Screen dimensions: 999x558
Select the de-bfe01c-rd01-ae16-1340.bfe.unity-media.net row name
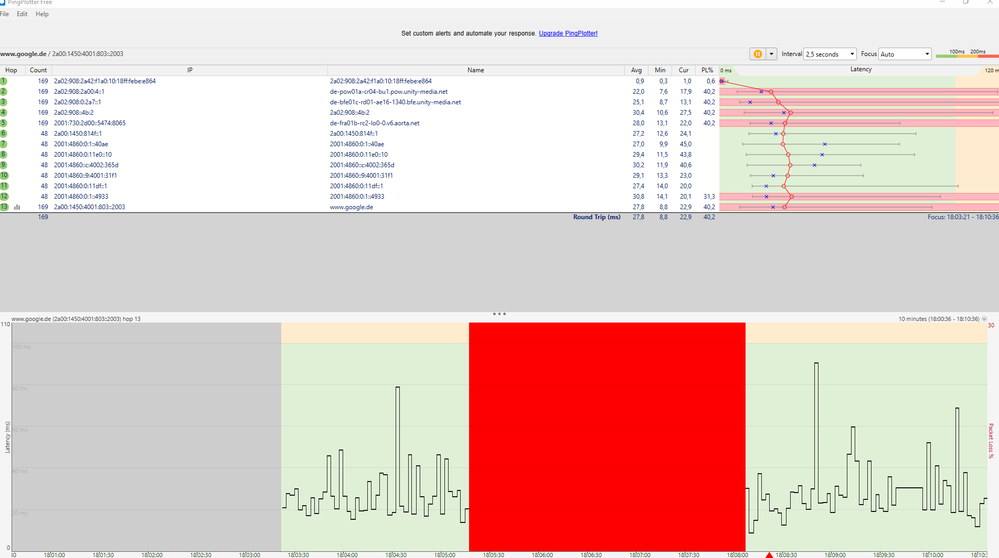click(x=395, y=102)
